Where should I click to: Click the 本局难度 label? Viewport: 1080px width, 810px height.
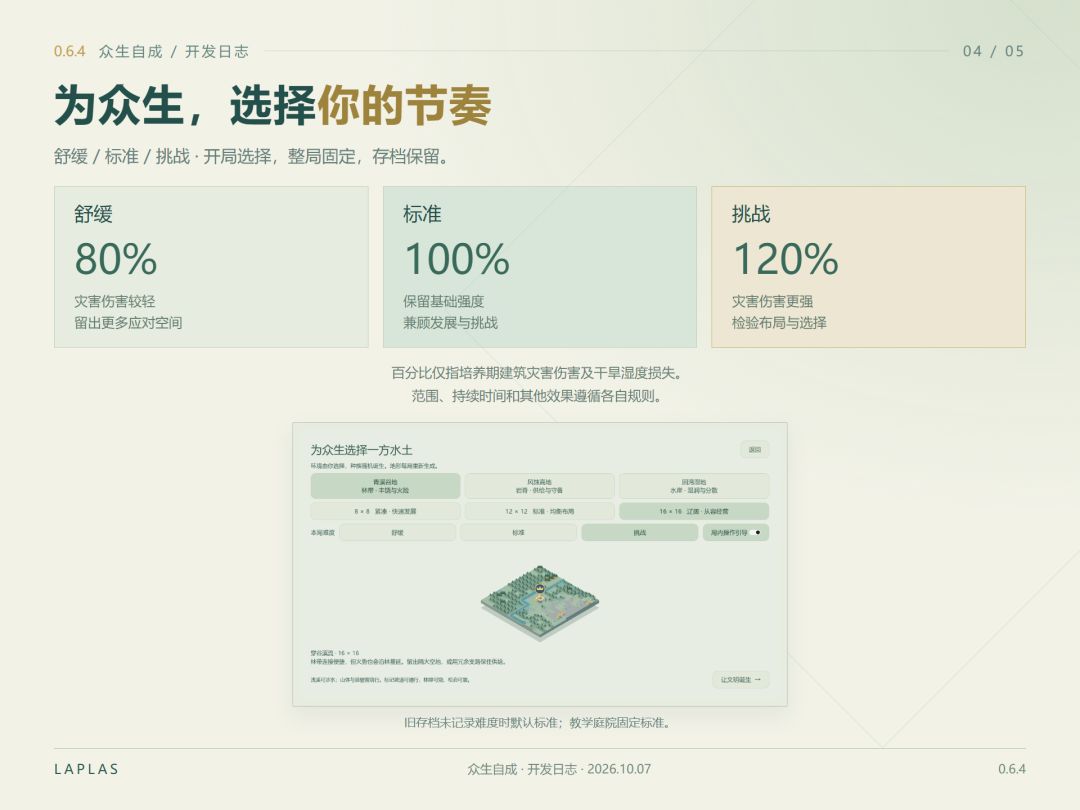322,532
